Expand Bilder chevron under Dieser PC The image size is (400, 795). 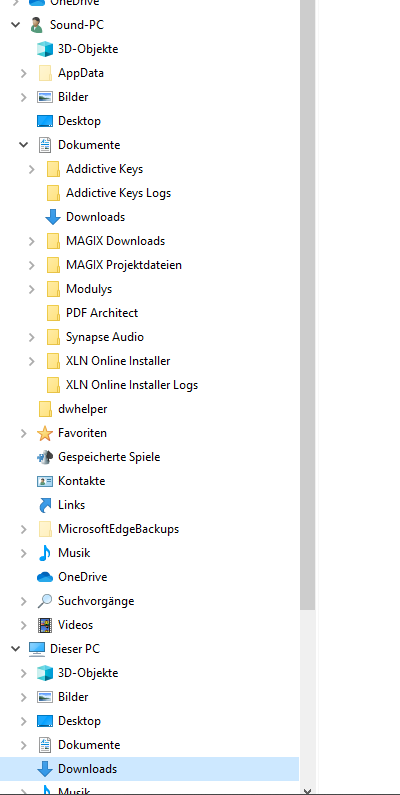(x=24, y=697)
